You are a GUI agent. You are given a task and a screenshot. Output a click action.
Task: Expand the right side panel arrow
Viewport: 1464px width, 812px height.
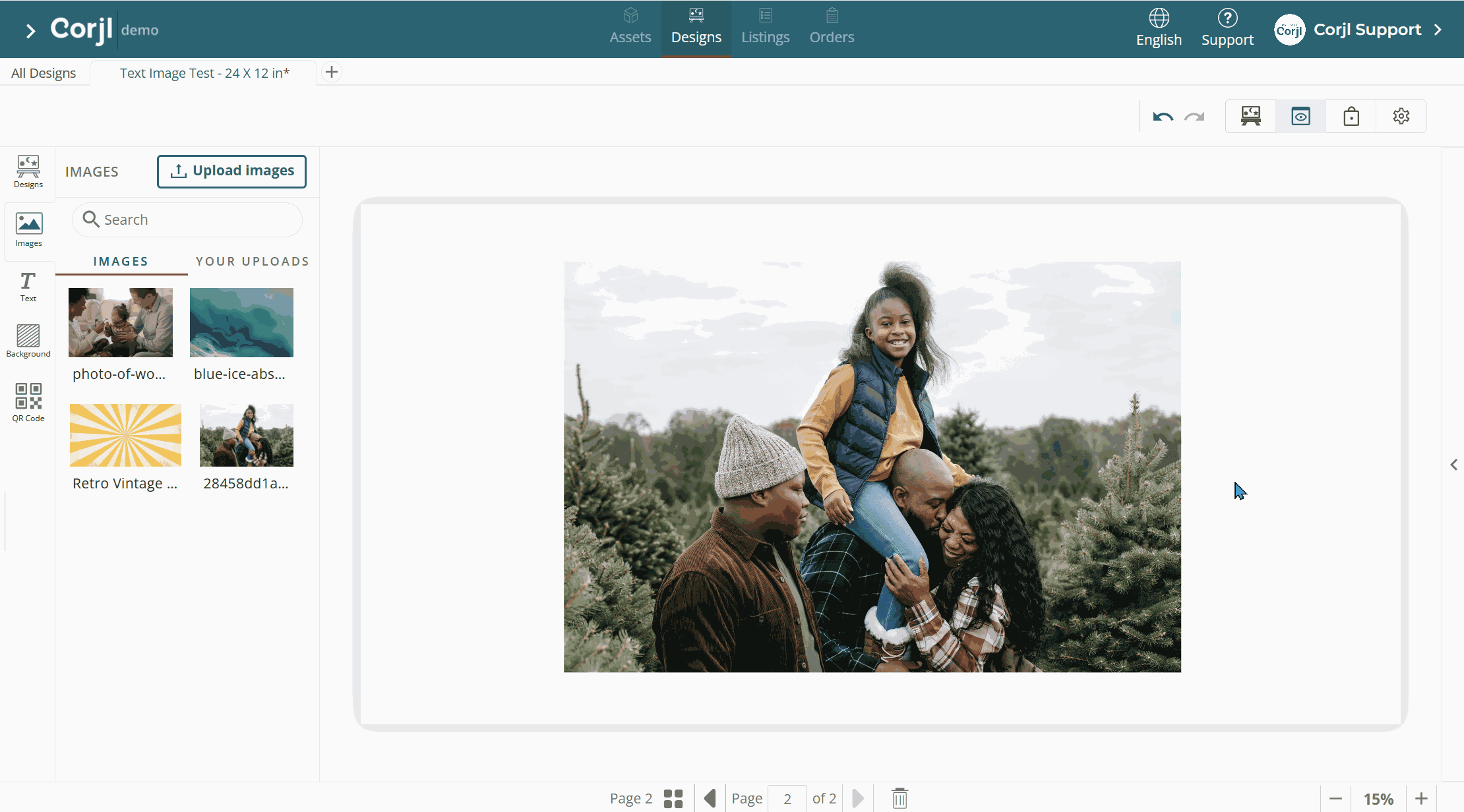click(1453, 465)
